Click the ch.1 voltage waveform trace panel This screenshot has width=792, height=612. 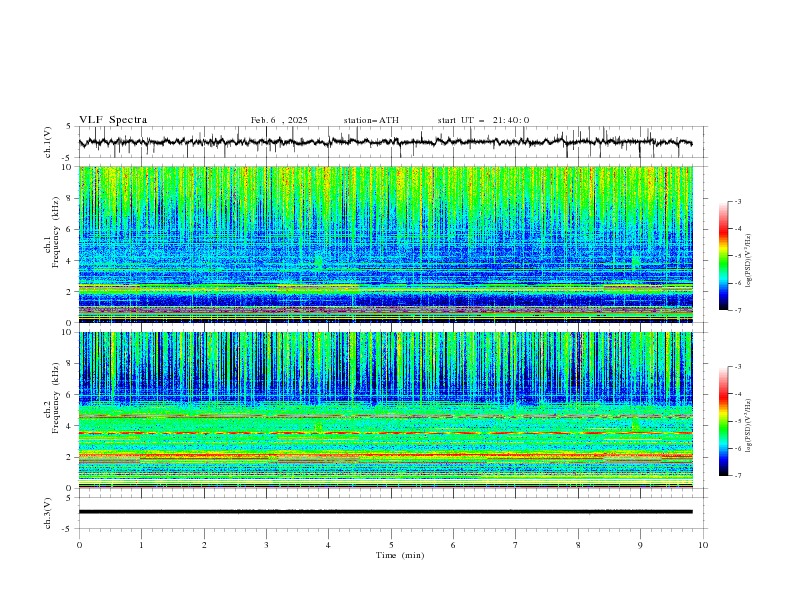(392, 142)
